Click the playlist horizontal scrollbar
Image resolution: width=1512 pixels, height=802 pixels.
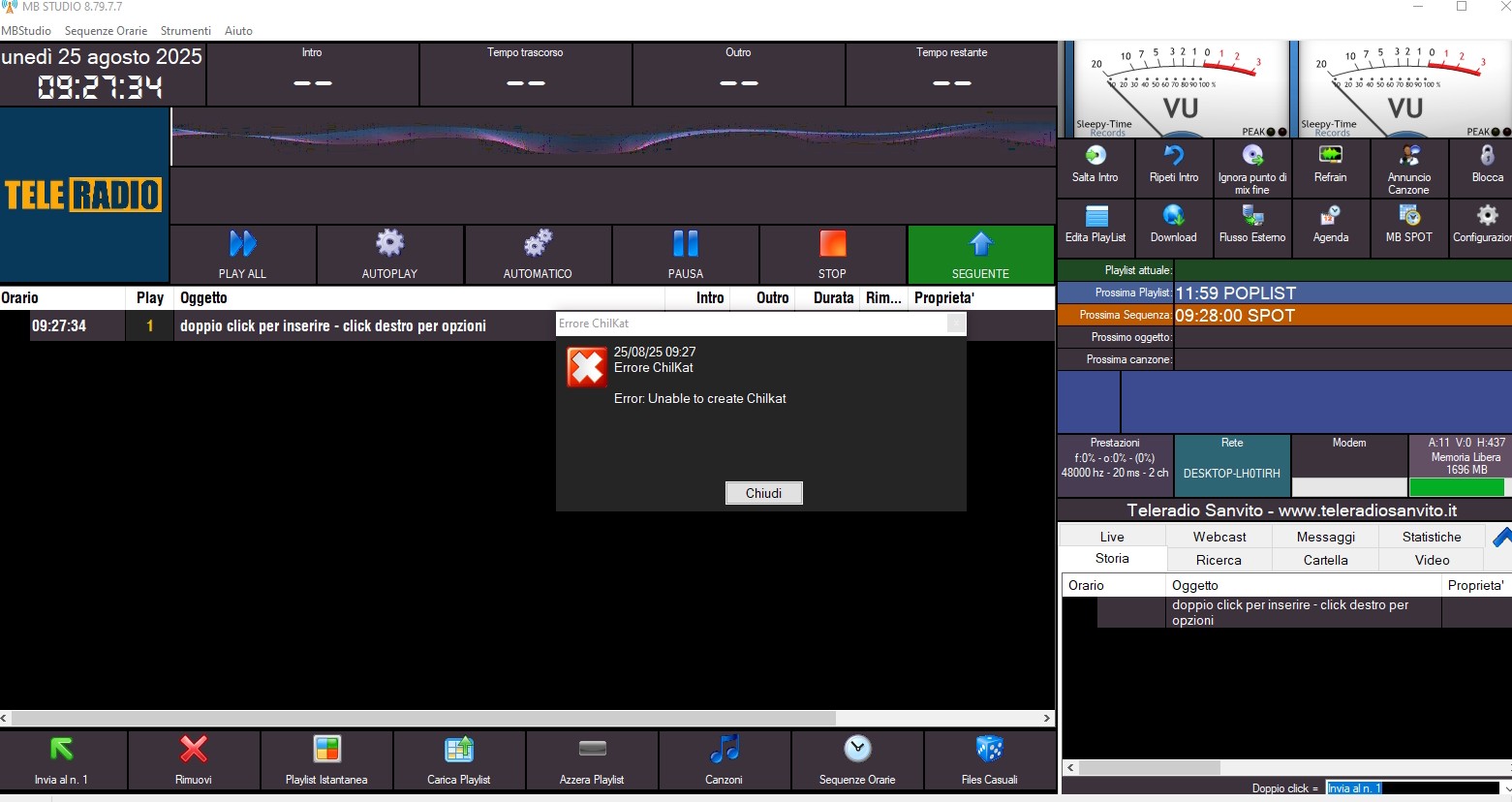pos(423,719)
